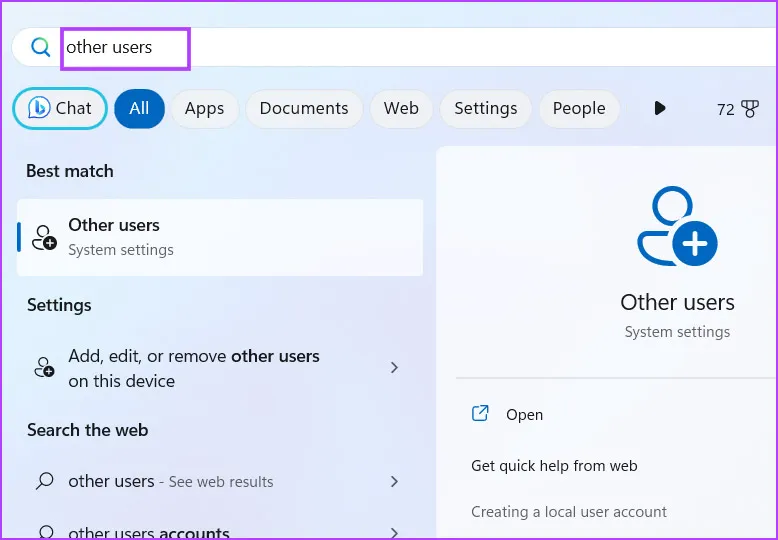Screen dimensions: 778x540
Task: Expand Add, edit, or remove other users chevron
Action: (x=394, y=368)
